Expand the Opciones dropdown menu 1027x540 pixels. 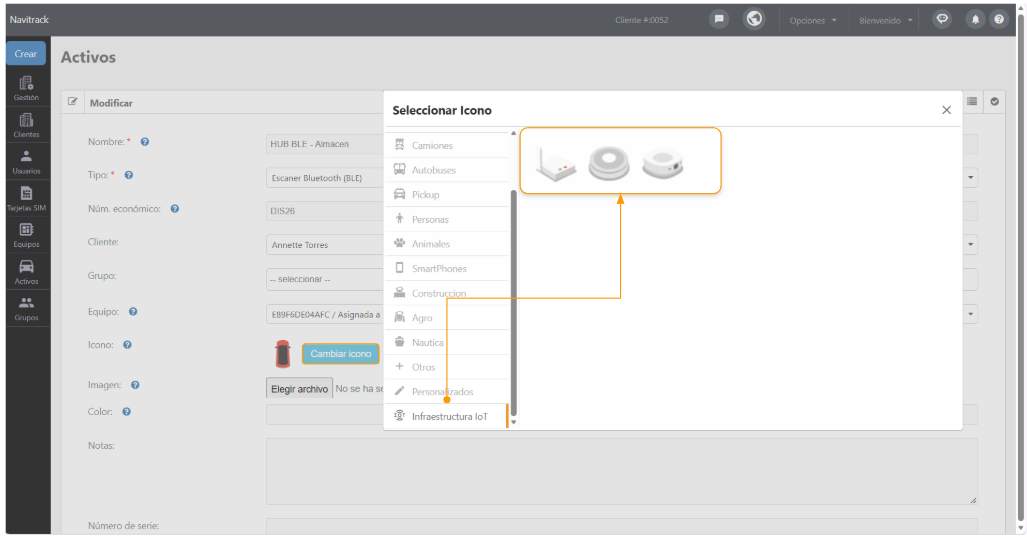pyautogui.click(x=813, y=20)
